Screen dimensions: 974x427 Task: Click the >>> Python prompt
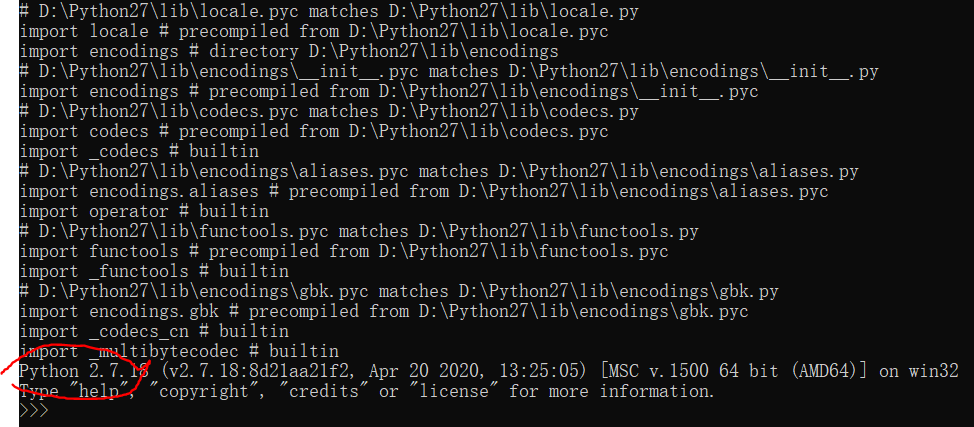34,411
